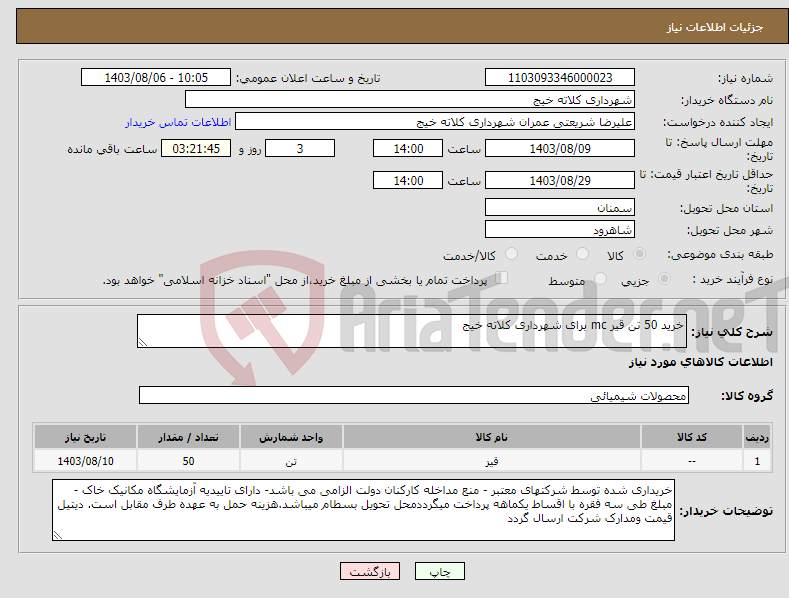Click the row number cell 1

pos(757,461)
